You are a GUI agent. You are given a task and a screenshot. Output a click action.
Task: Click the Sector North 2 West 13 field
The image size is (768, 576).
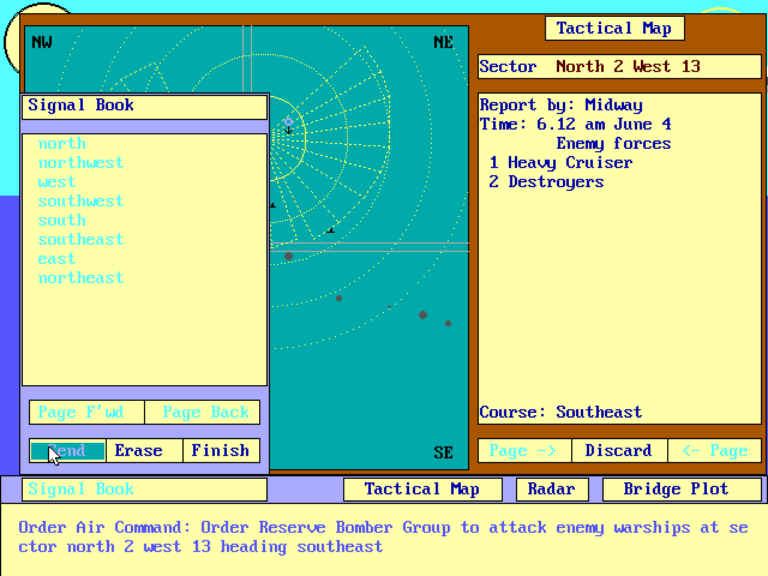click(619, 67)
